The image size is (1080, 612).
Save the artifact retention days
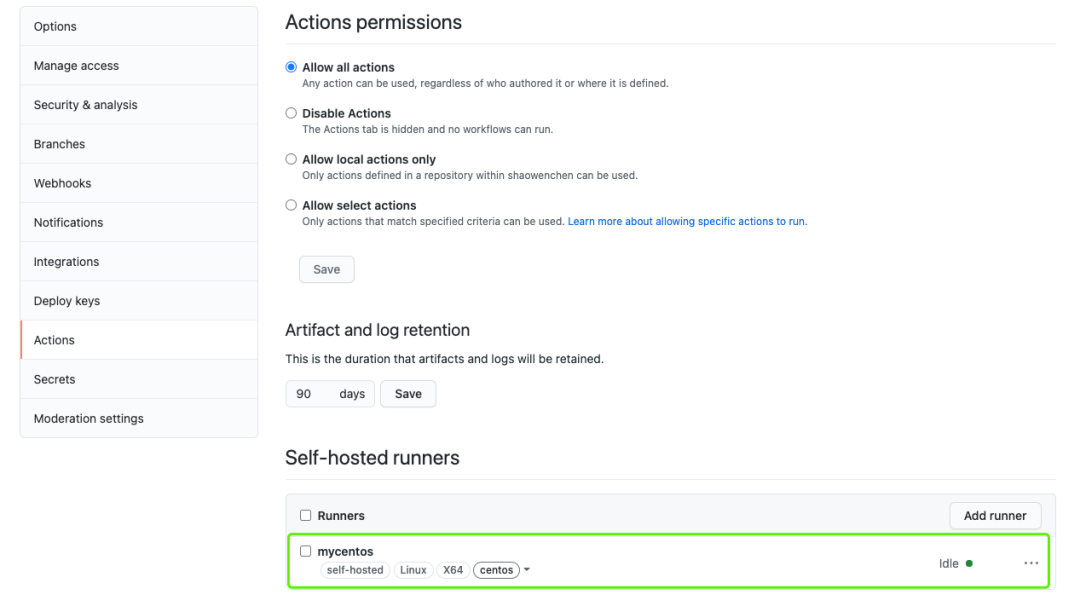pyautogui.click(x=408, y=394)
